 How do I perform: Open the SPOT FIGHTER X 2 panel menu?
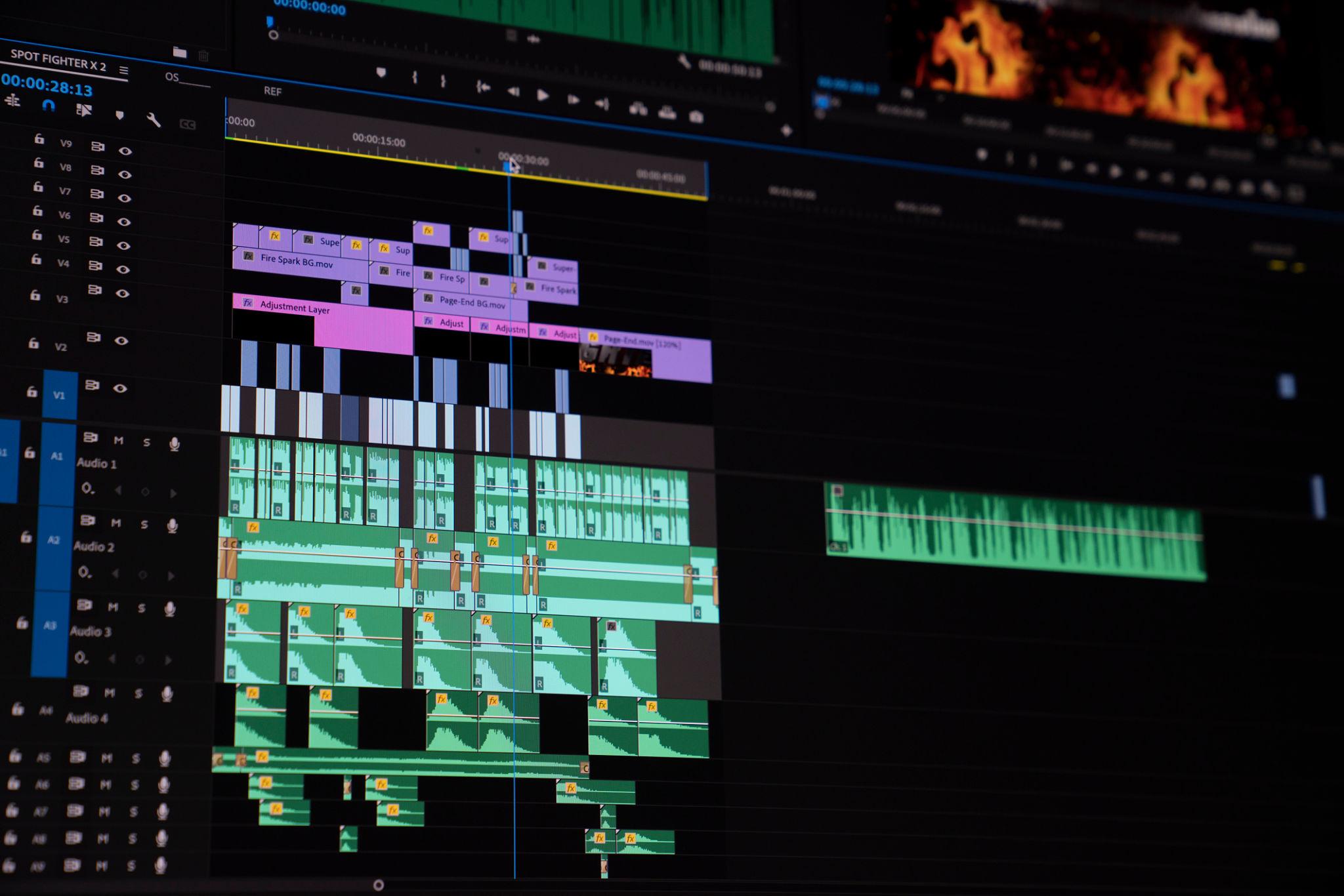click(124, 70)
